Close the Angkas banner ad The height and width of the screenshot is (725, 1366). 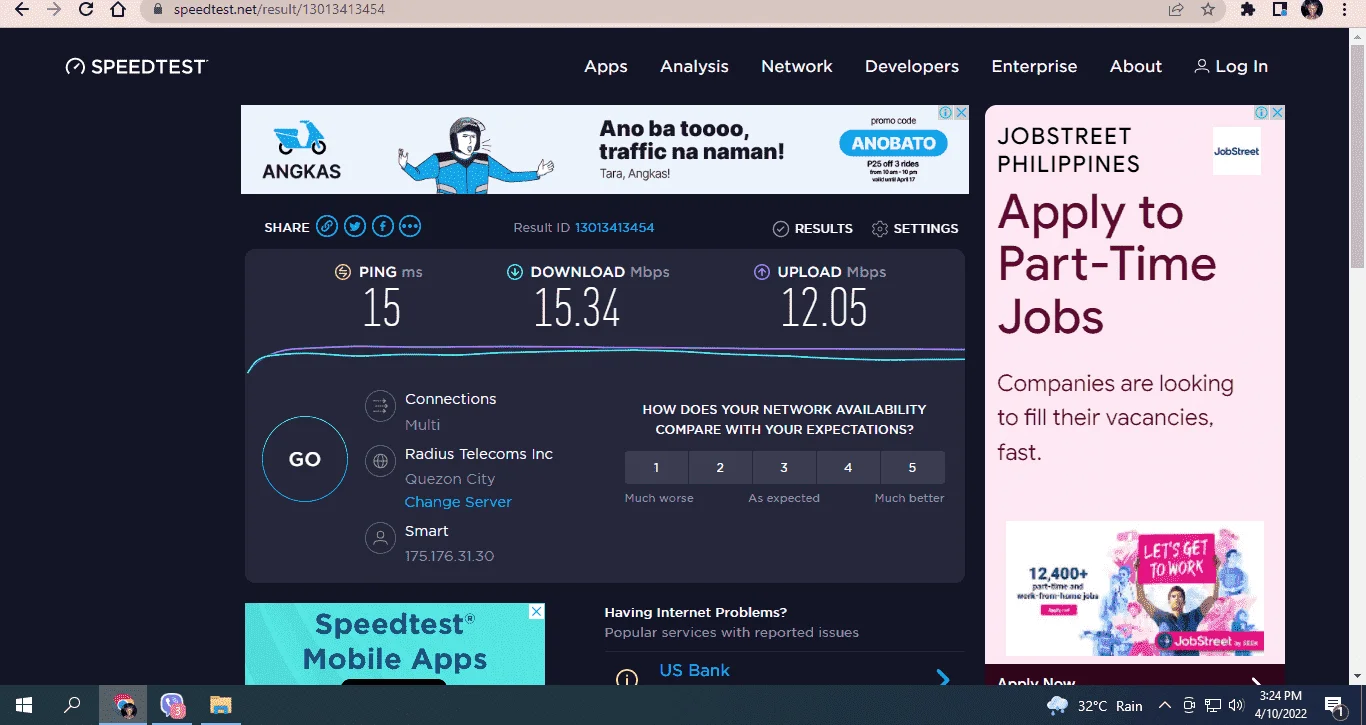point(961,113)
